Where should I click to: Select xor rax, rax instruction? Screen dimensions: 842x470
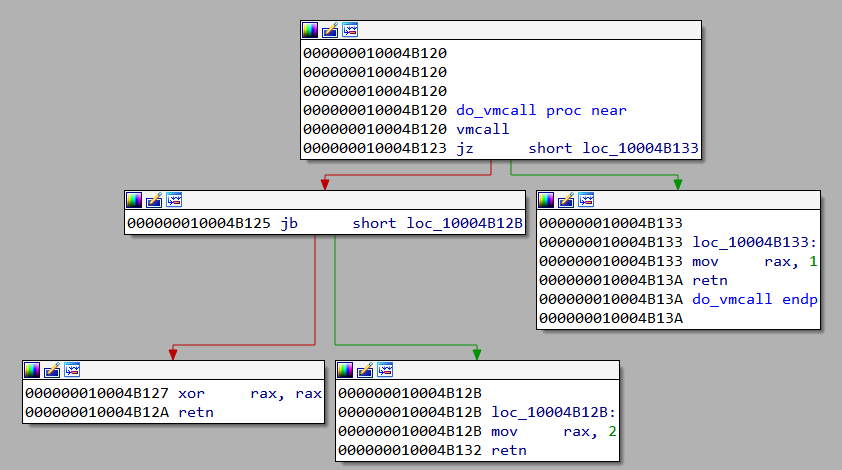click(250, 394)
